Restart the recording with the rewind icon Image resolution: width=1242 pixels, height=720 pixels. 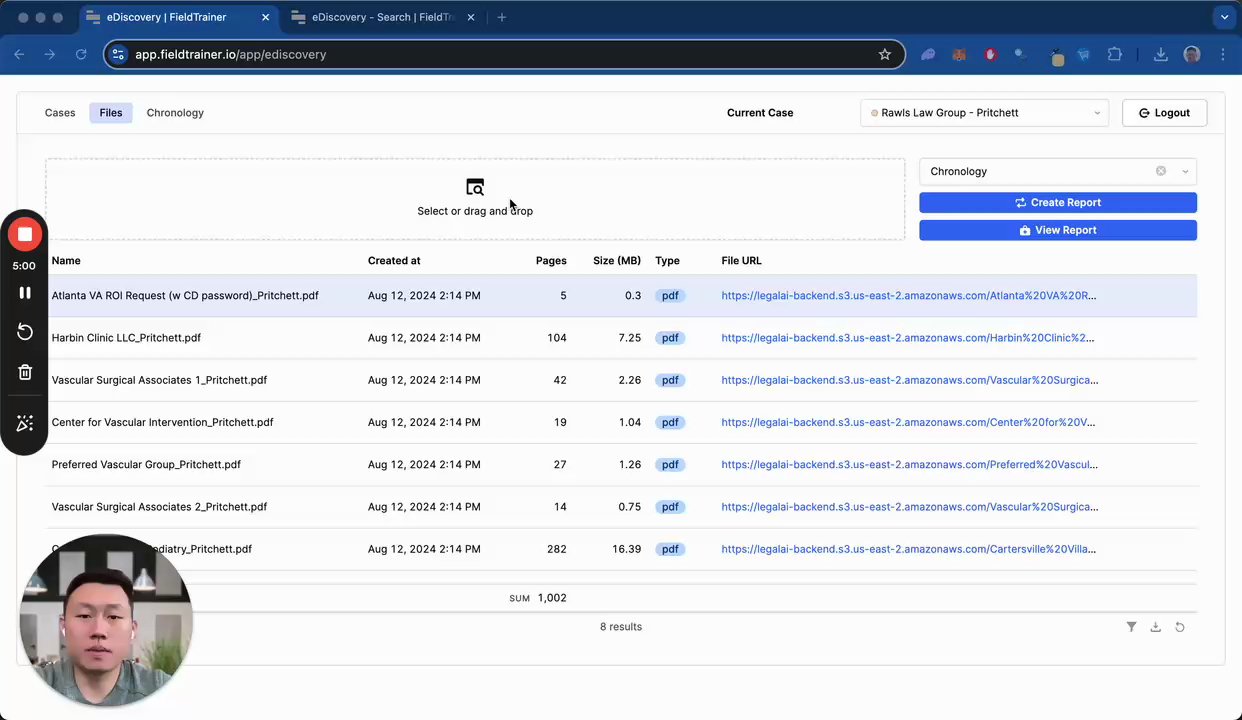(25, 332)
